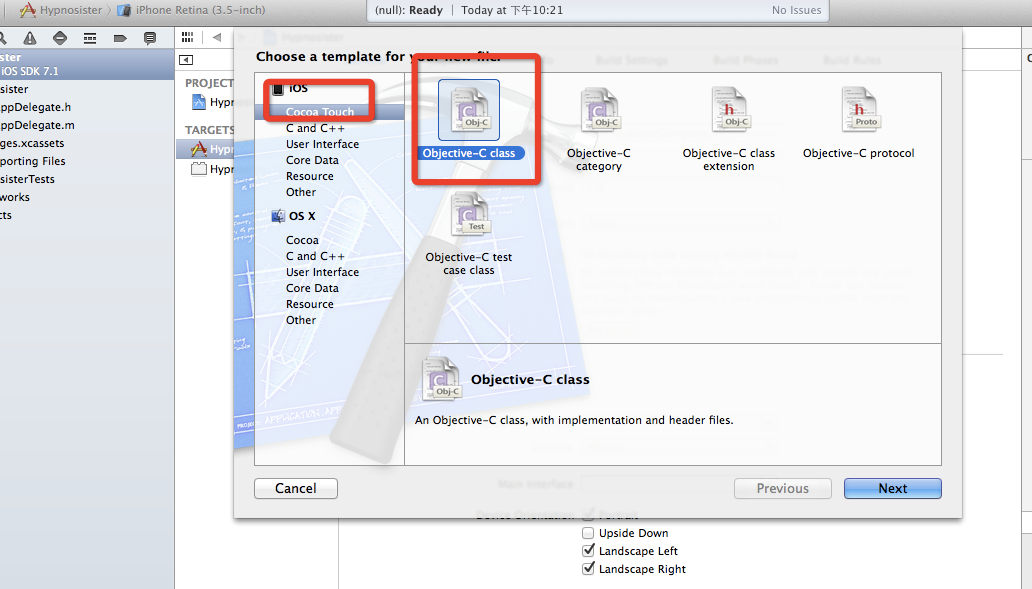Select Resource under OS X

click(x=309, y=304)
